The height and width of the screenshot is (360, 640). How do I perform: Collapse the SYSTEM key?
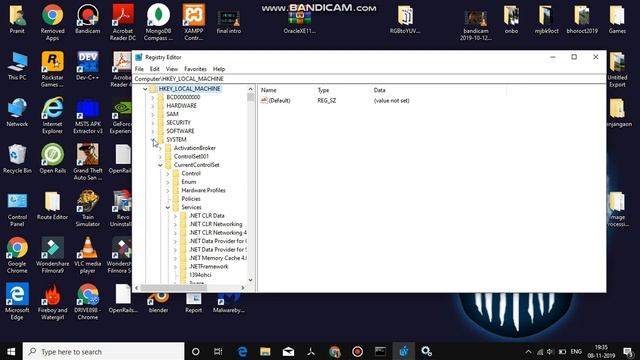pos(153,140)
